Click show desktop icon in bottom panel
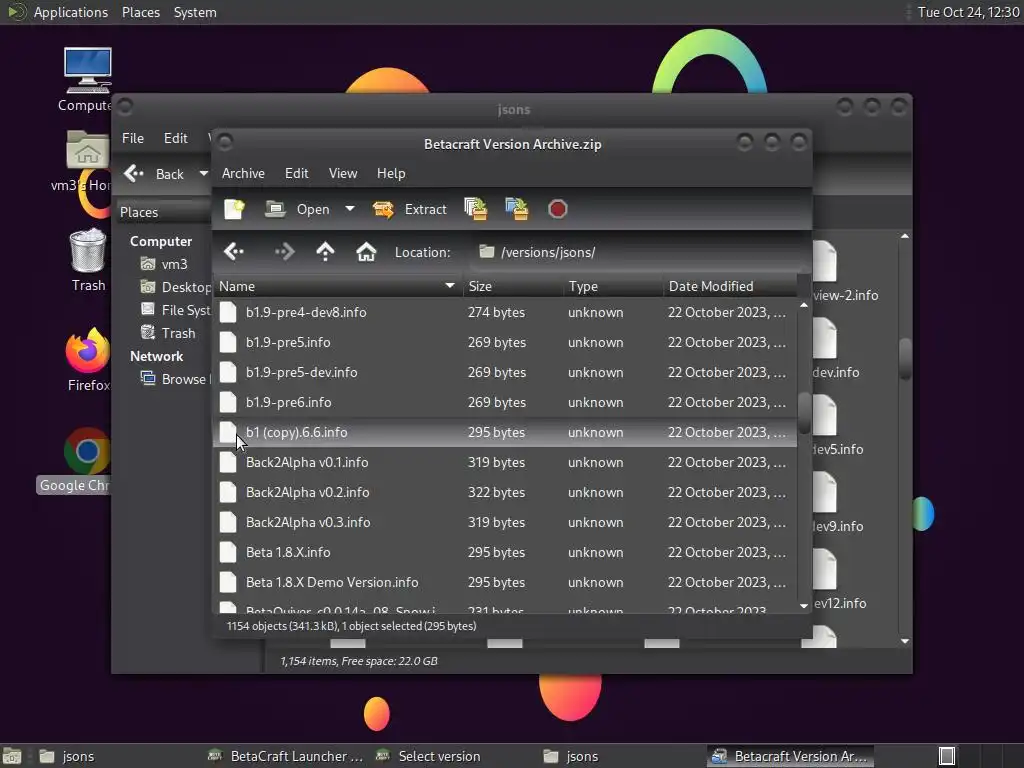 [12, 756]
